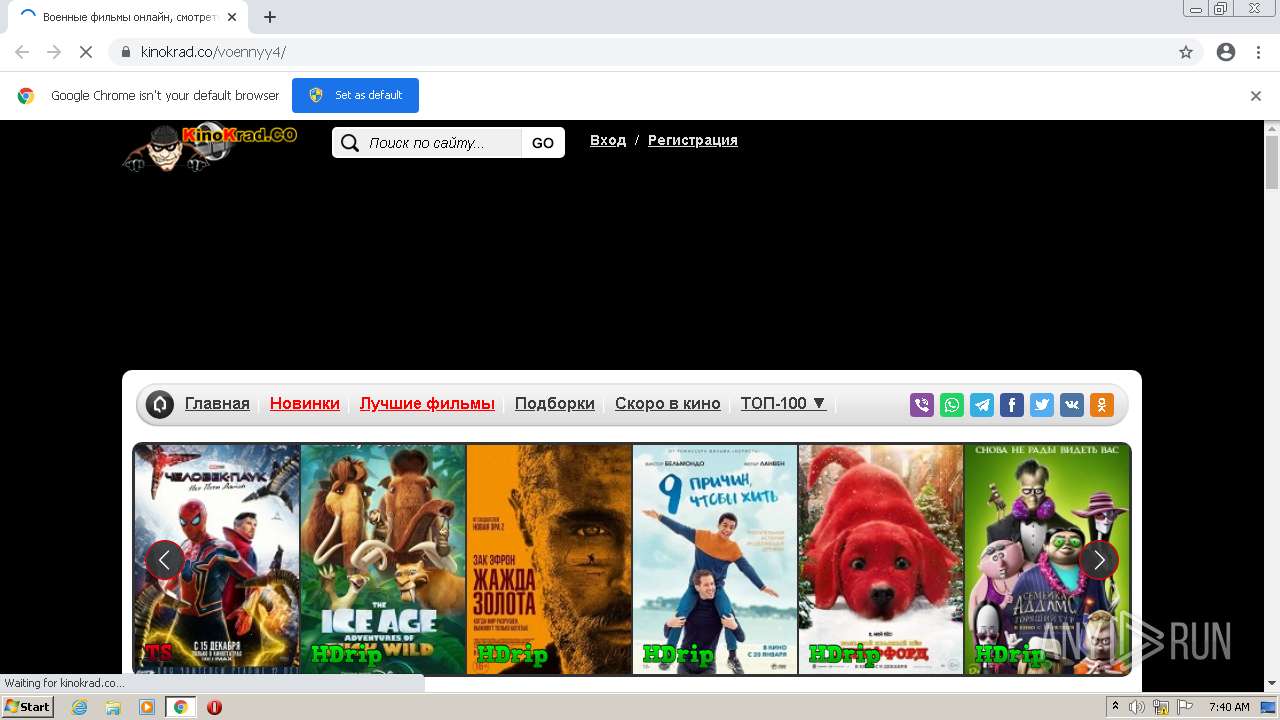Expand the ТОП-100 dropdown menu
This screenshot has width=1280, height=720.
coord(783,404)
